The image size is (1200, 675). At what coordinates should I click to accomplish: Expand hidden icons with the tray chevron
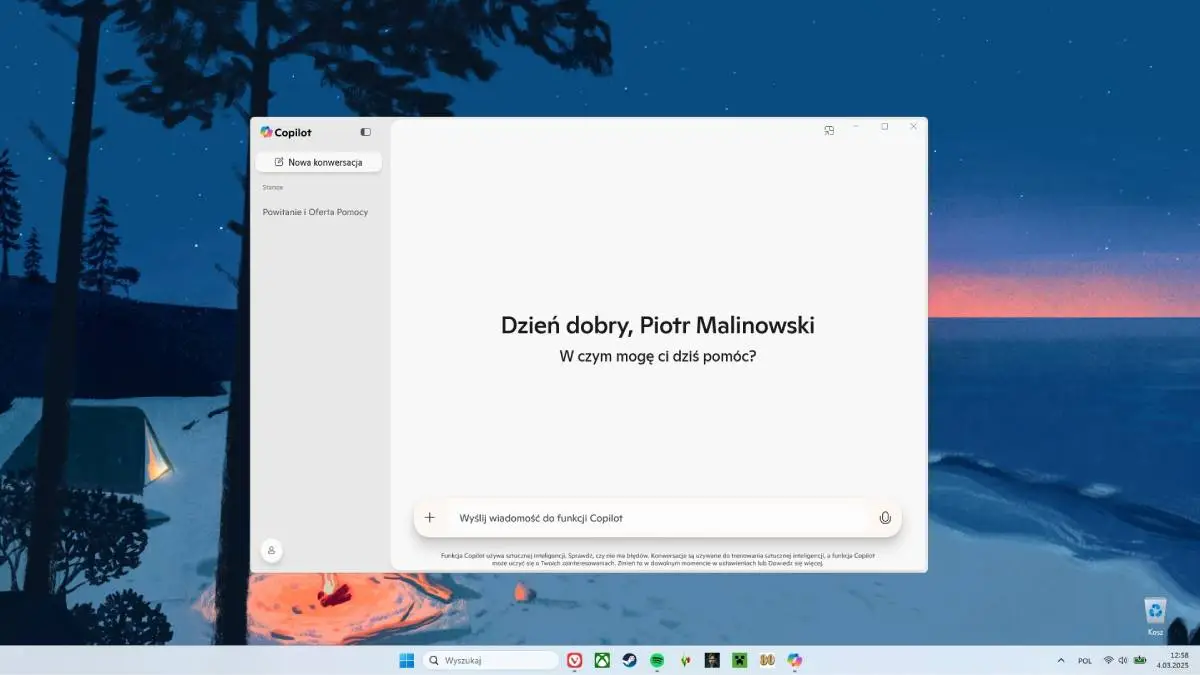coord(1060,660)
